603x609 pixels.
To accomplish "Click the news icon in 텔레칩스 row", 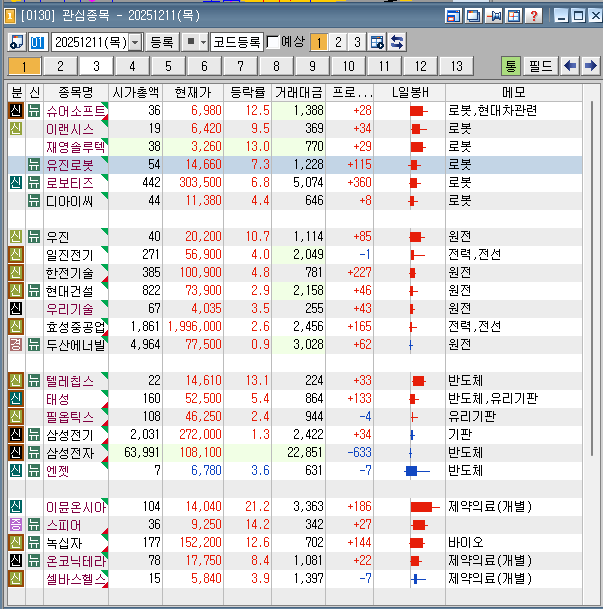I will coord(34,381).
